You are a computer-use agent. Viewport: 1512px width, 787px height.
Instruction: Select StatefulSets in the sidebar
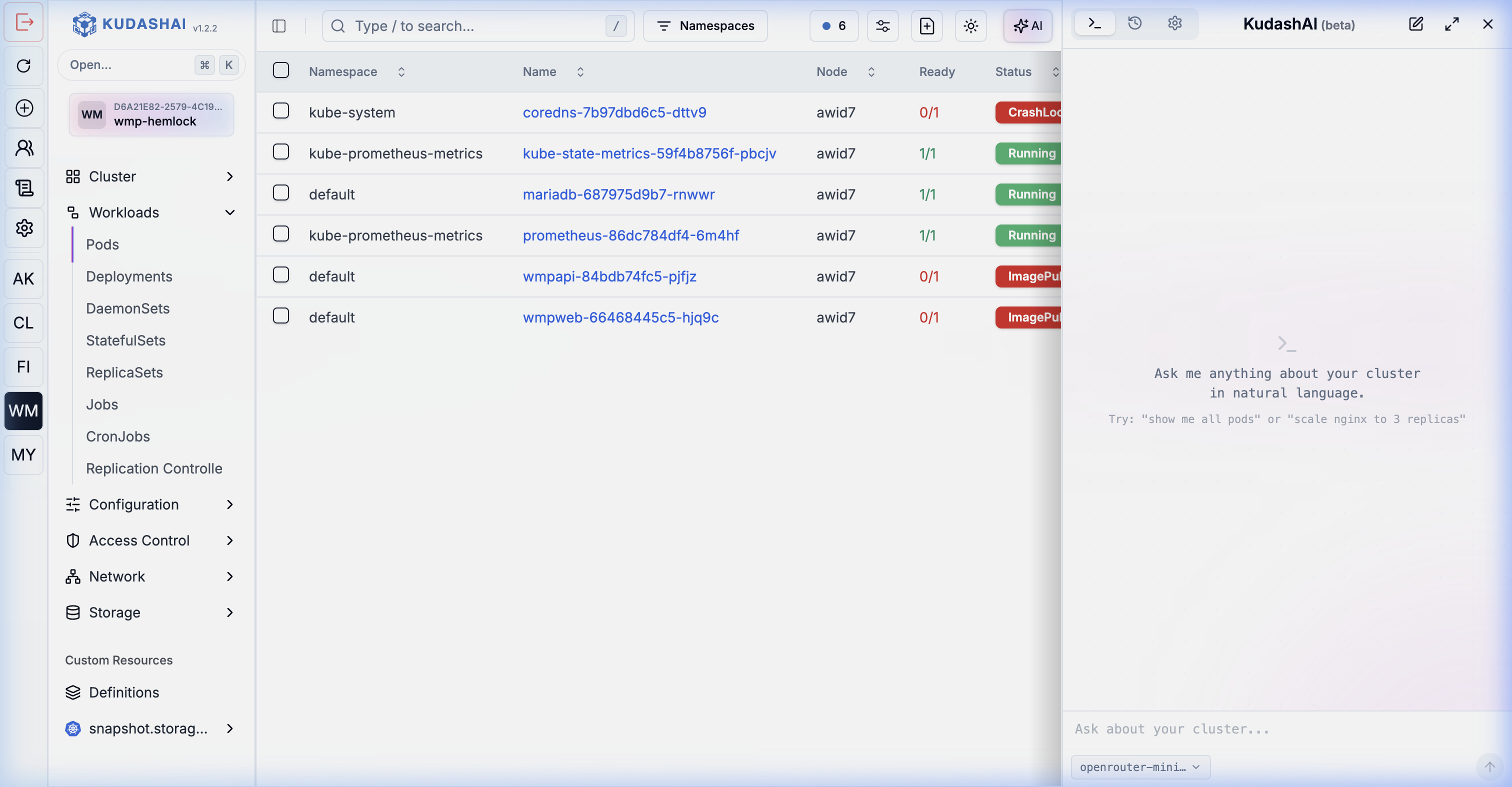pos(125,340)
